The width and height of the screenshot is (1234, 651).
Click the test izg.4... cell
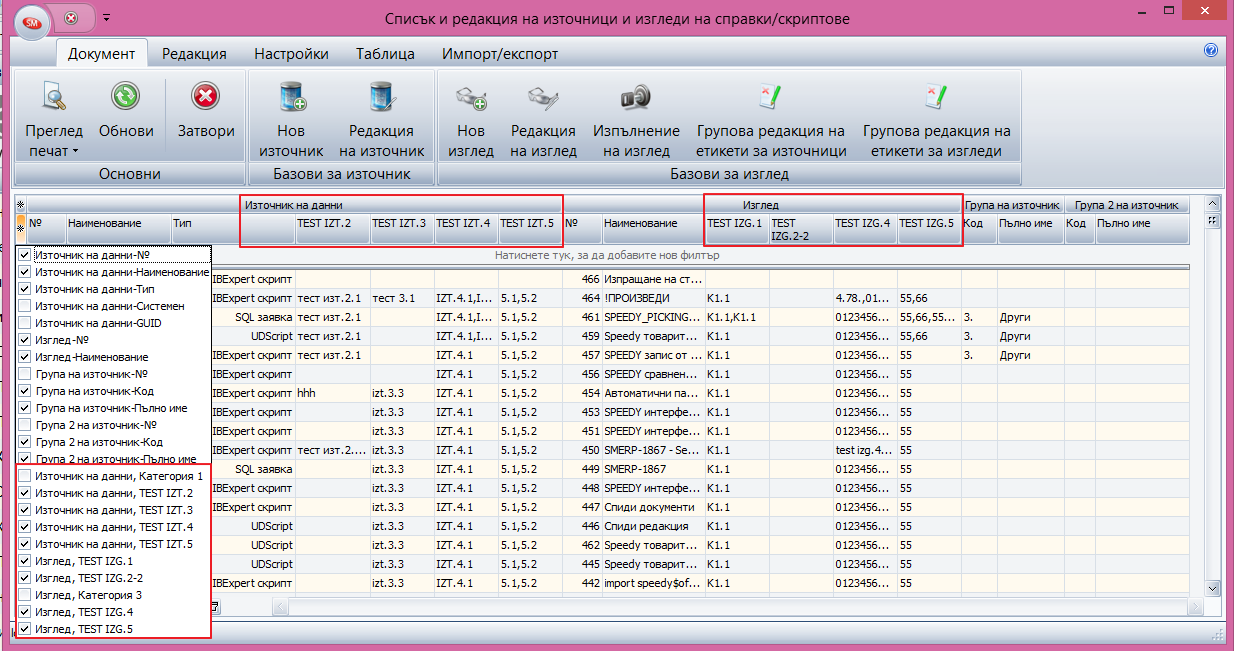(x=865, y=450)
